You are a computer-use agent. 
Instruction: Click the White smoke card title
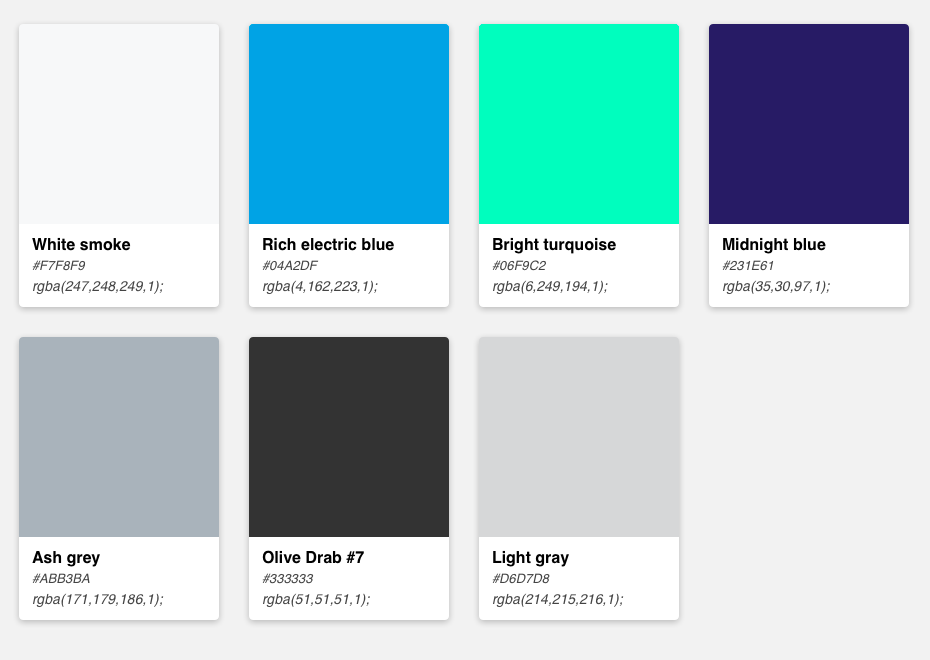(x=81, y=244)
